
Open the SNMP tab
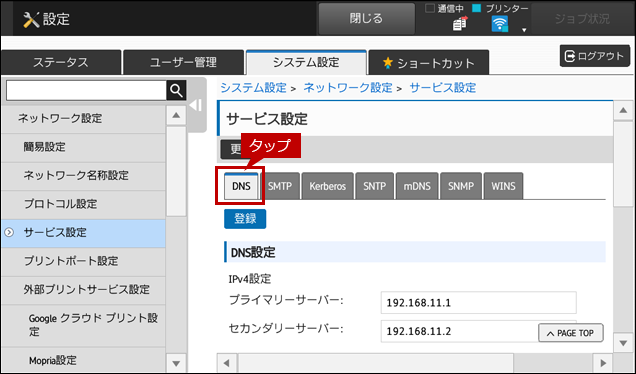tap(461, 186)
